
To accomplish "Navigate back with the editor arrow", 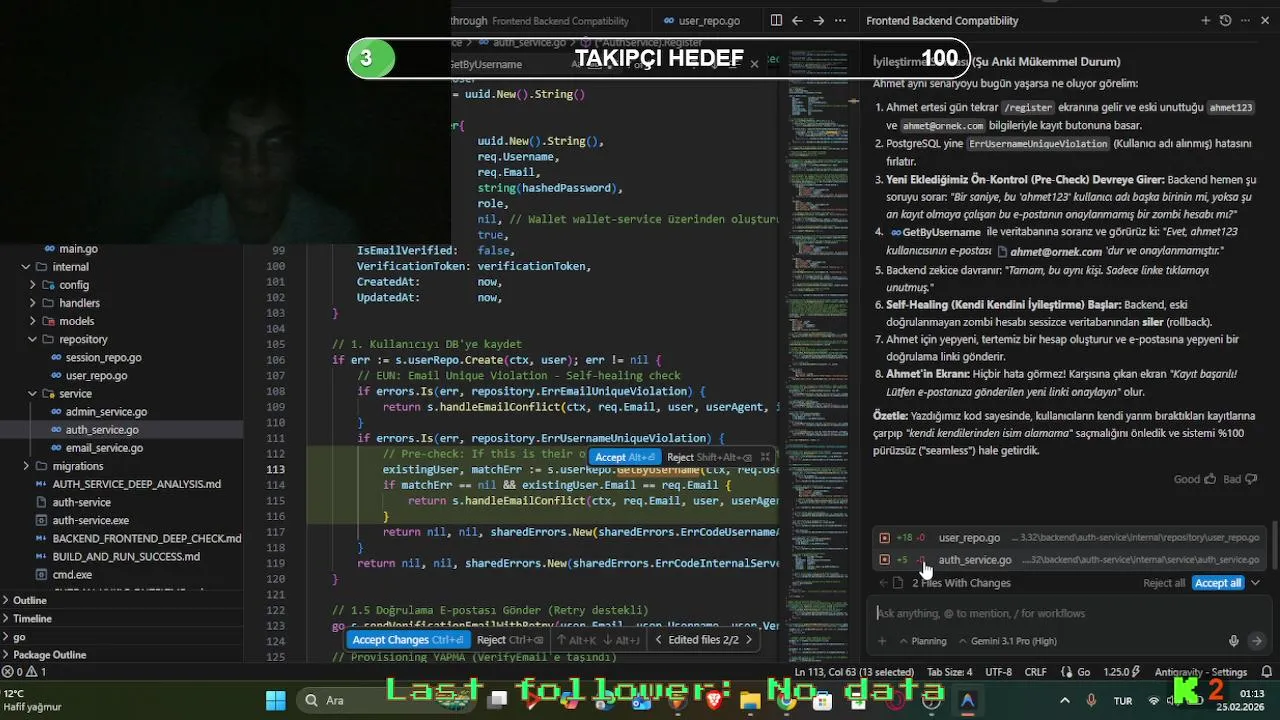I will point(797,20).
